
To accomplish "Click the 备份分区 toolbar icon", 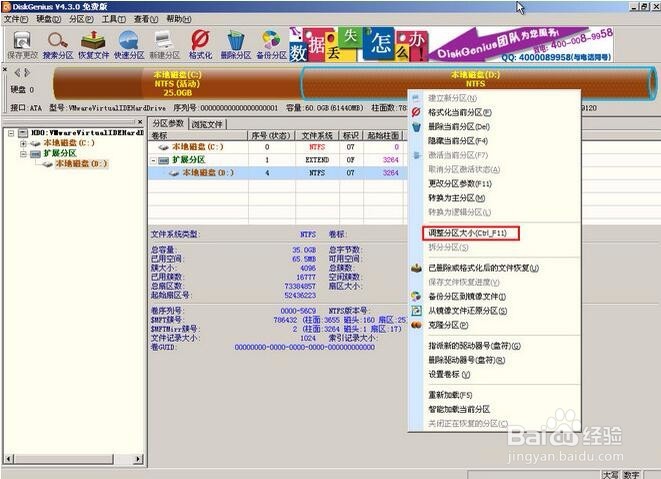I will tap(271, 44).
